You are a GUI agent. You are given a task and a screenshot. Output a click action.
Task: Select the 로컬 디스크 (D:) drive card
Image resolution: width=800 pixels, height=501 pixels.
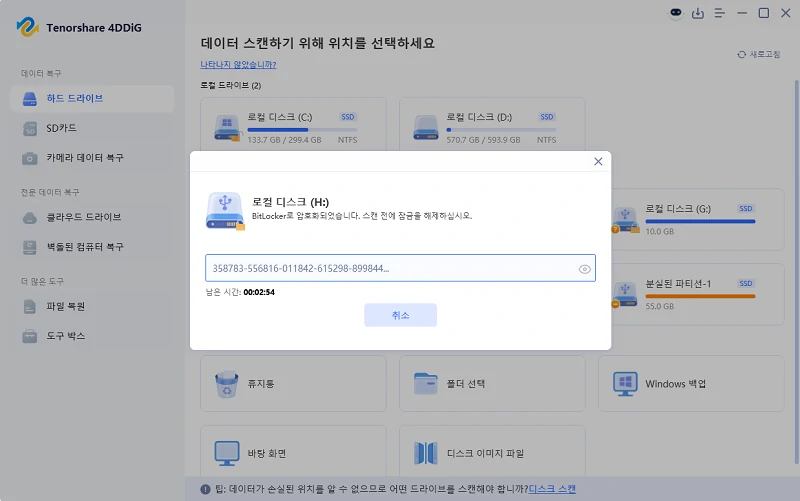pos(492,126)
